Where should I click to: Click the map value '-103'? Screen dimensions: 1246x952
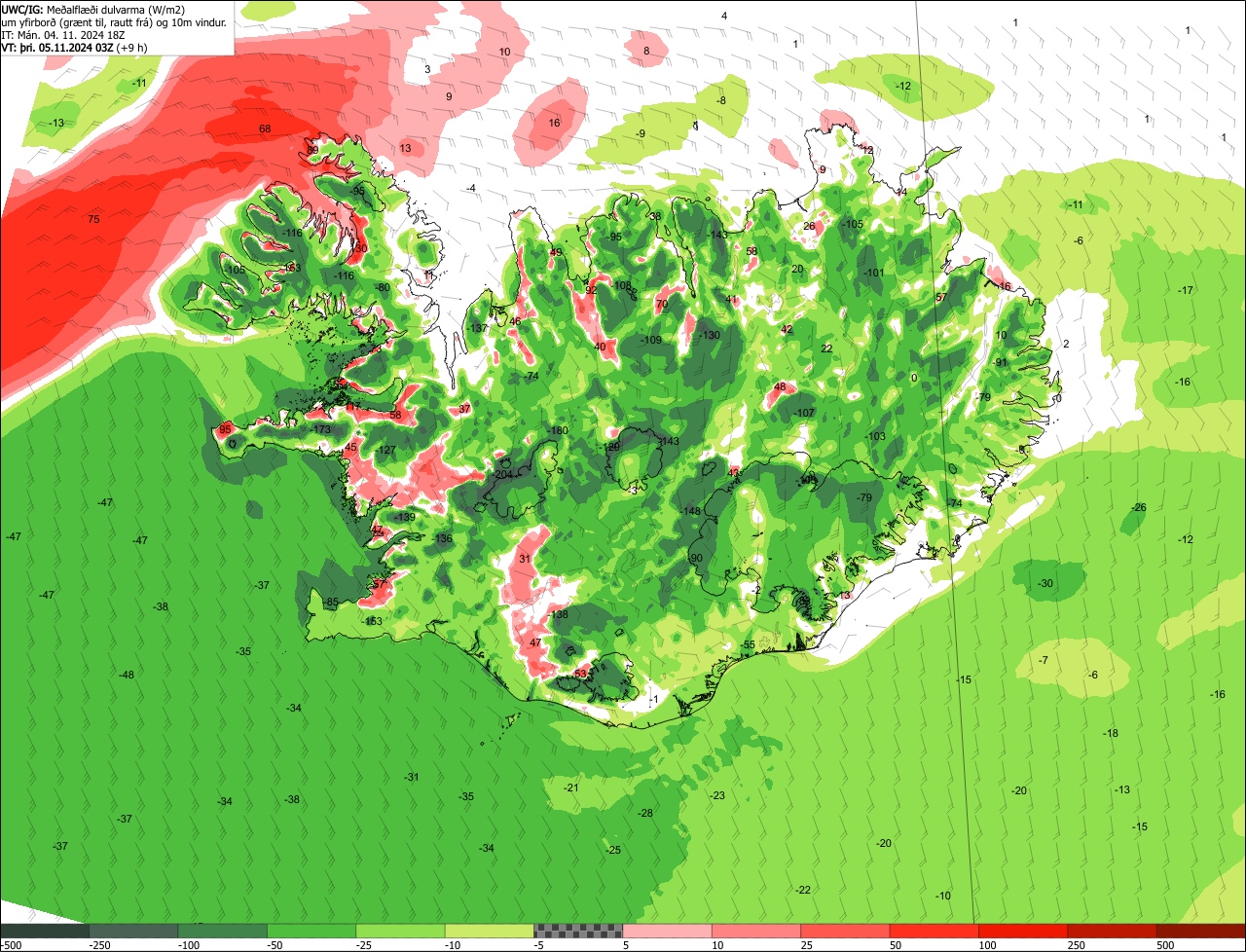[x=875, y=436]
